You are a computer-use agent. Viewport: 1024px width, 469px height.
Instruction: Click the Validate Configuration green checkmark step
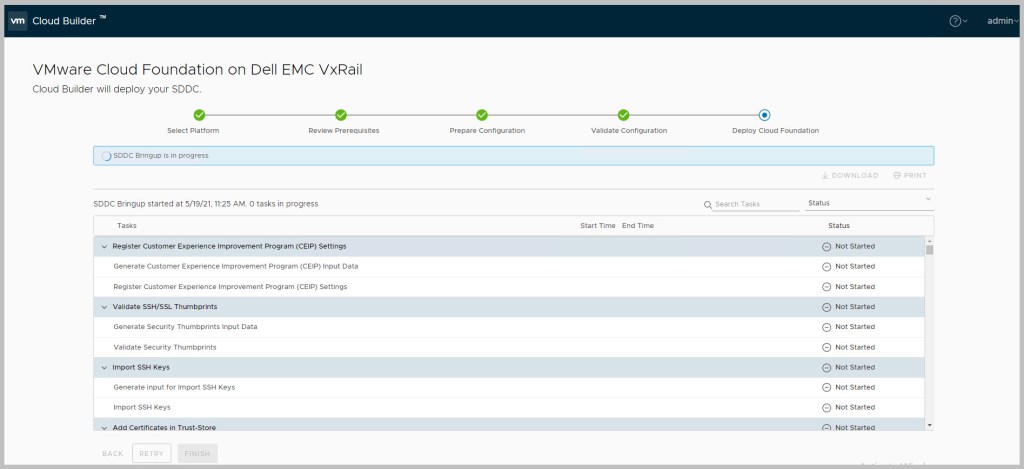(x=623, y=115)
